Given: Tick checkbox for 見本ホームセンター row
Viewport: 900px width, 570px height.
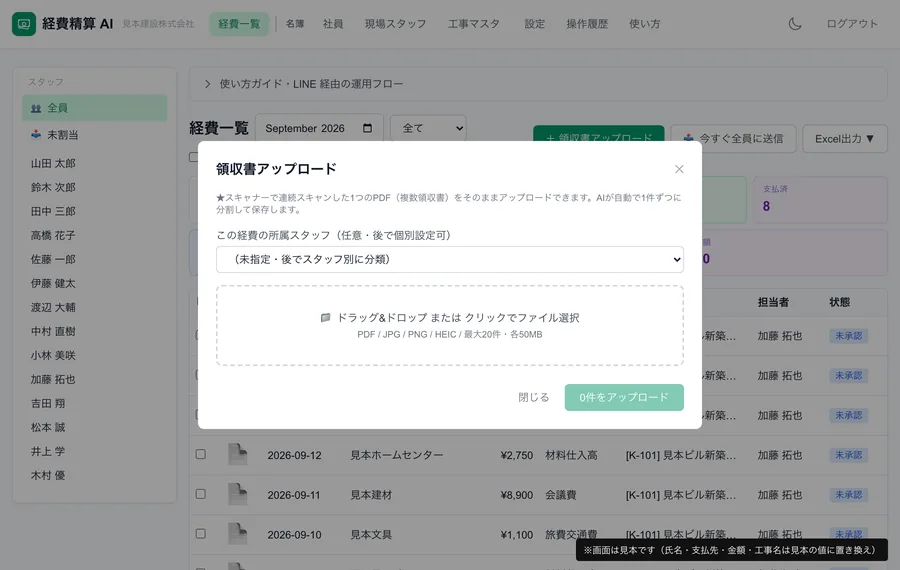Looking at the screenshot, I should pos(200,454).
